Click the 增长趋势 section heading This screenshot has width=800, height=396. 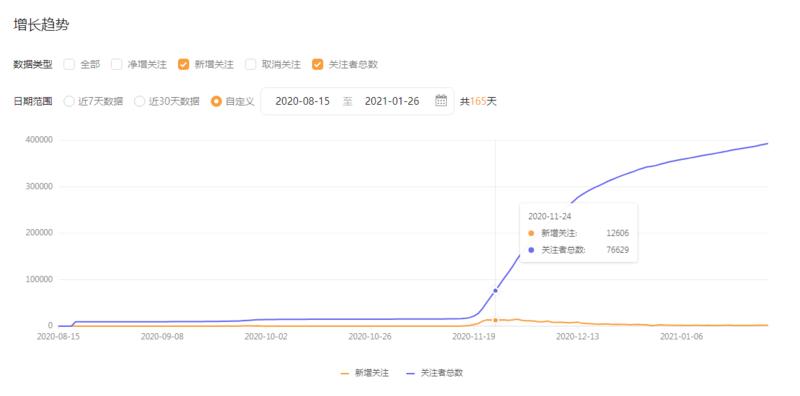point(41,25)
